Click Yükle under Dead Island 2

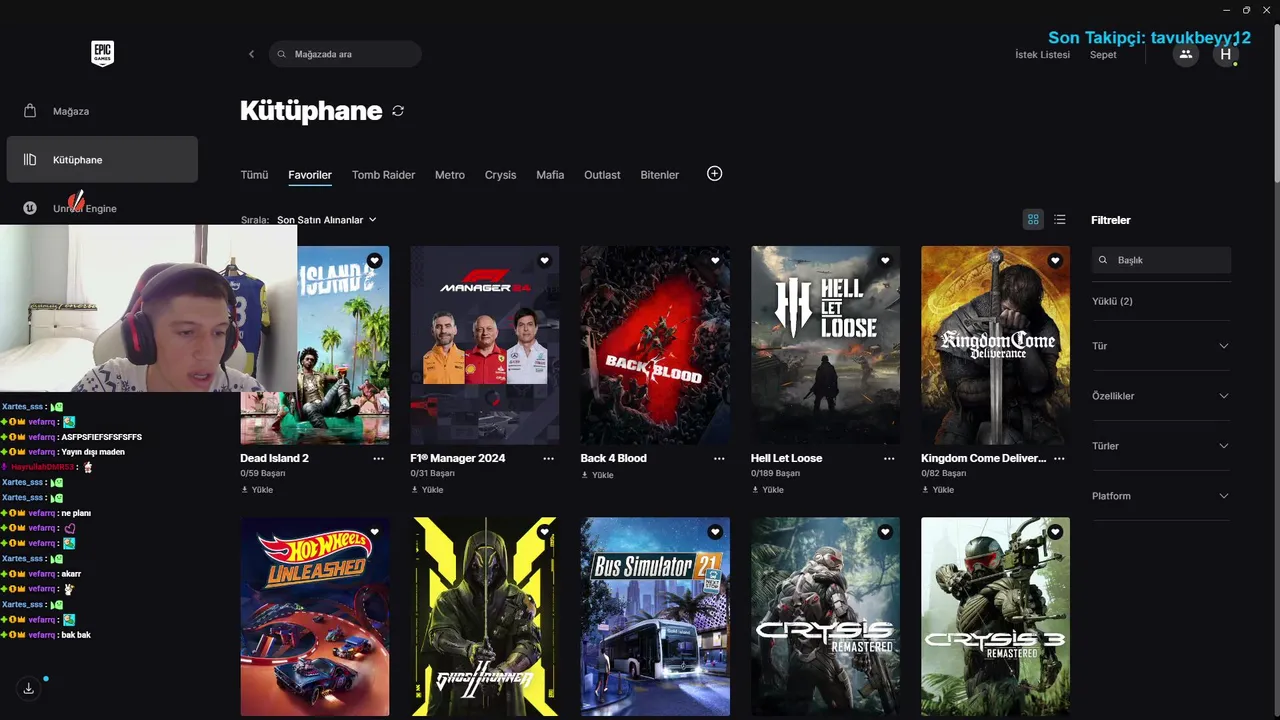tap(257, 490)
